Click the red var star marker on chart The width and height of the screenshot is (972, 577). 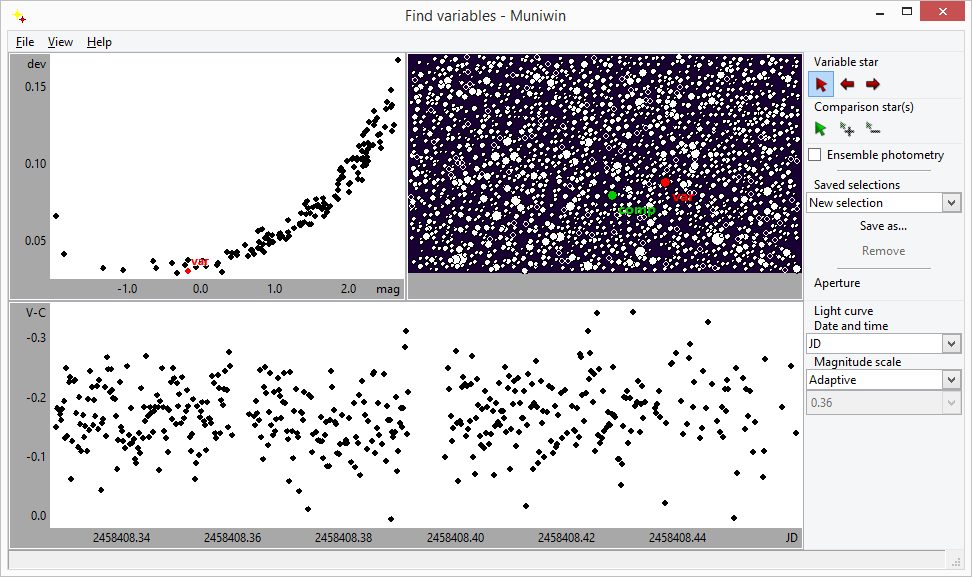tap(665, 182)
